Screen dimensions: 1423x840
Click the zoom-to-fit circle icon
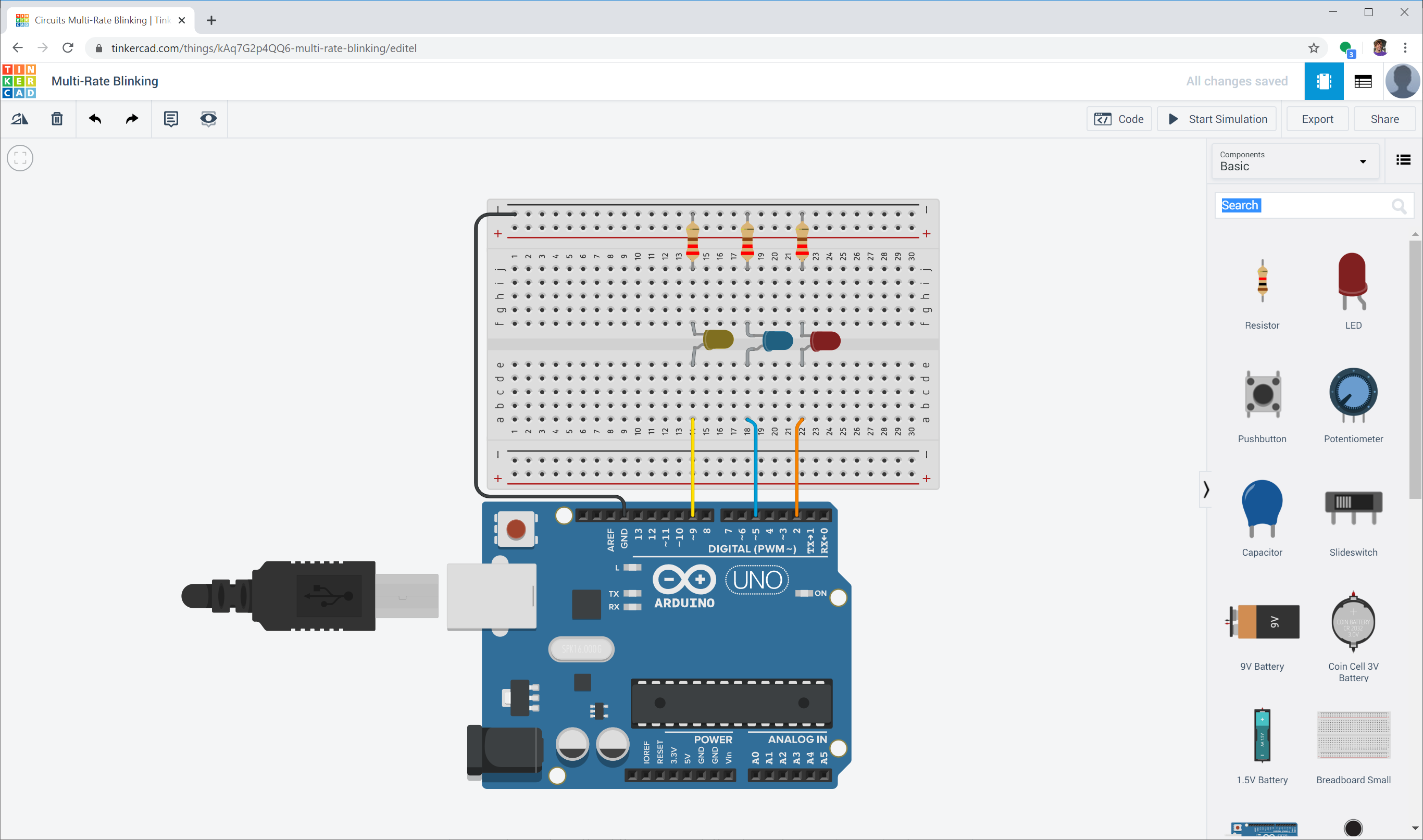tap(21, 158)
